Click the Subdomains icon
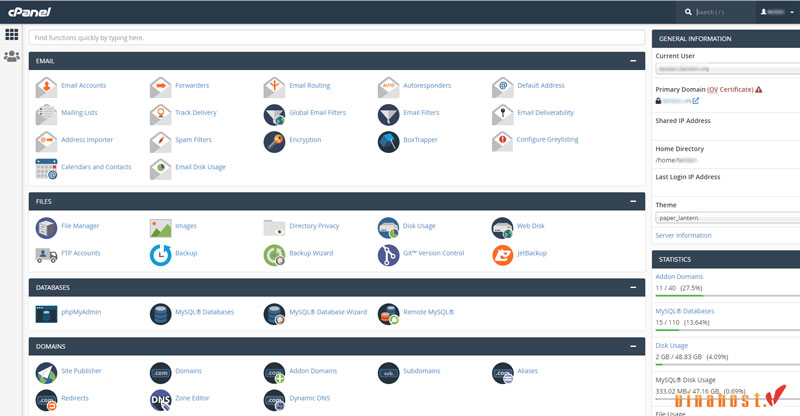Viewport: 800px width, 416px height. (x=389, y=373)
